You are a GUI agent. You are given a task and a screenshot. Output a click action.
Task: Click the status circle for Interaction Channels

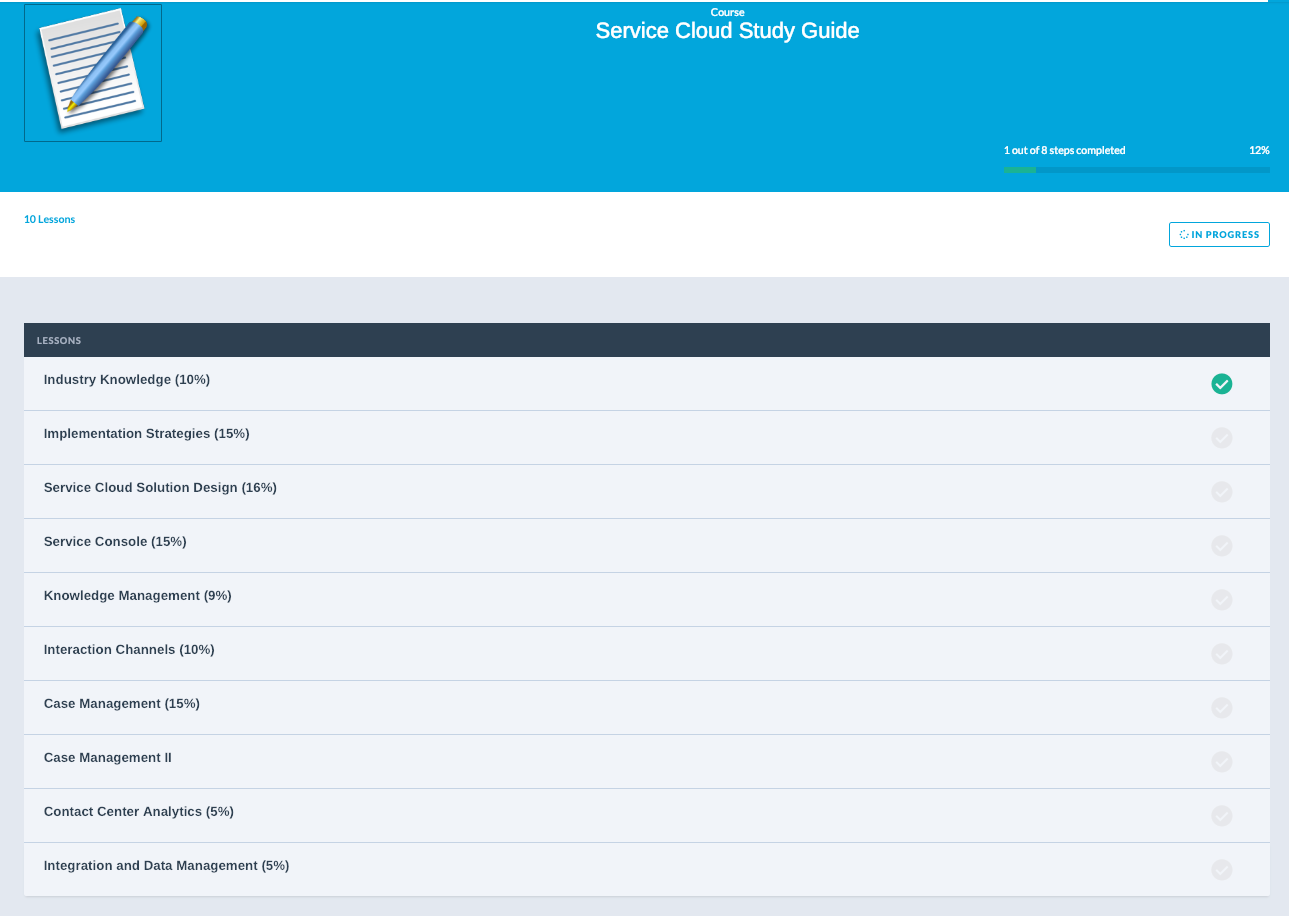(1221, 654)
